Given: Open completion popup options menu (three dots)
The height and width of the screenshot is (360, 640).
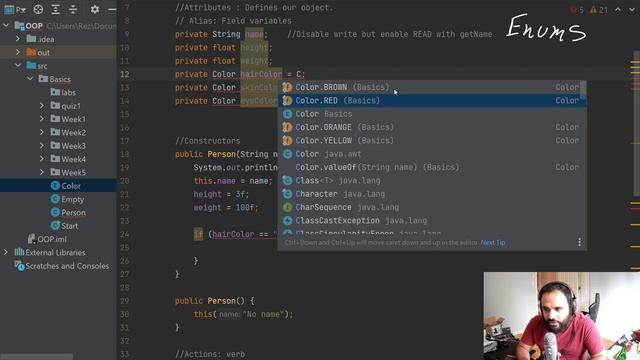Looking at the screenshot, I should click(x=579, y=242).
